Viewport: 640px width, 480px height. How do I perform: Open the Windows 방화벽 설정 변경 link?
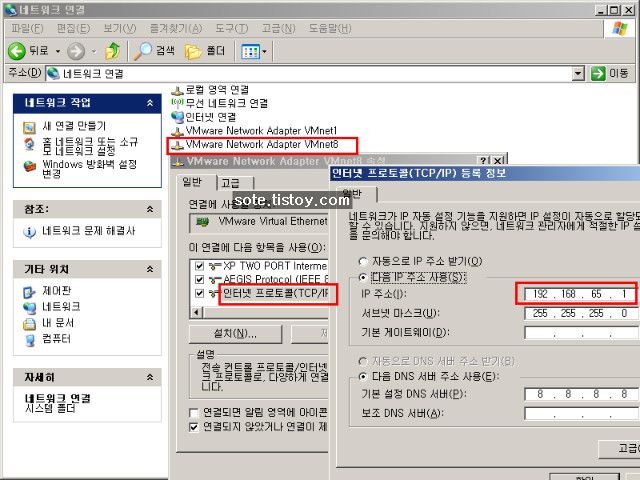pyautogui.click(x=89, y=169)
